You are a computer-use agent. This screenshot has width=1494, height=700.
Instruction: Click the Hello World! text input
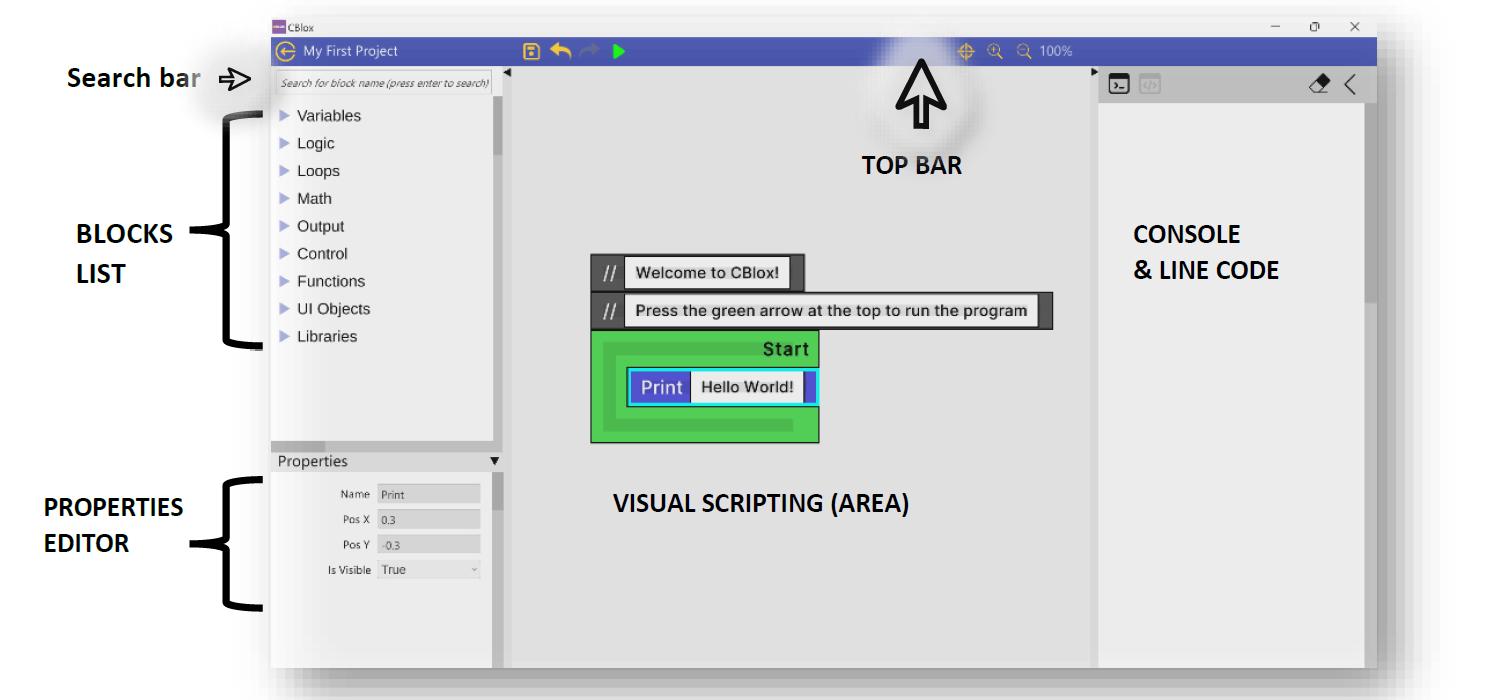[747, 387]
